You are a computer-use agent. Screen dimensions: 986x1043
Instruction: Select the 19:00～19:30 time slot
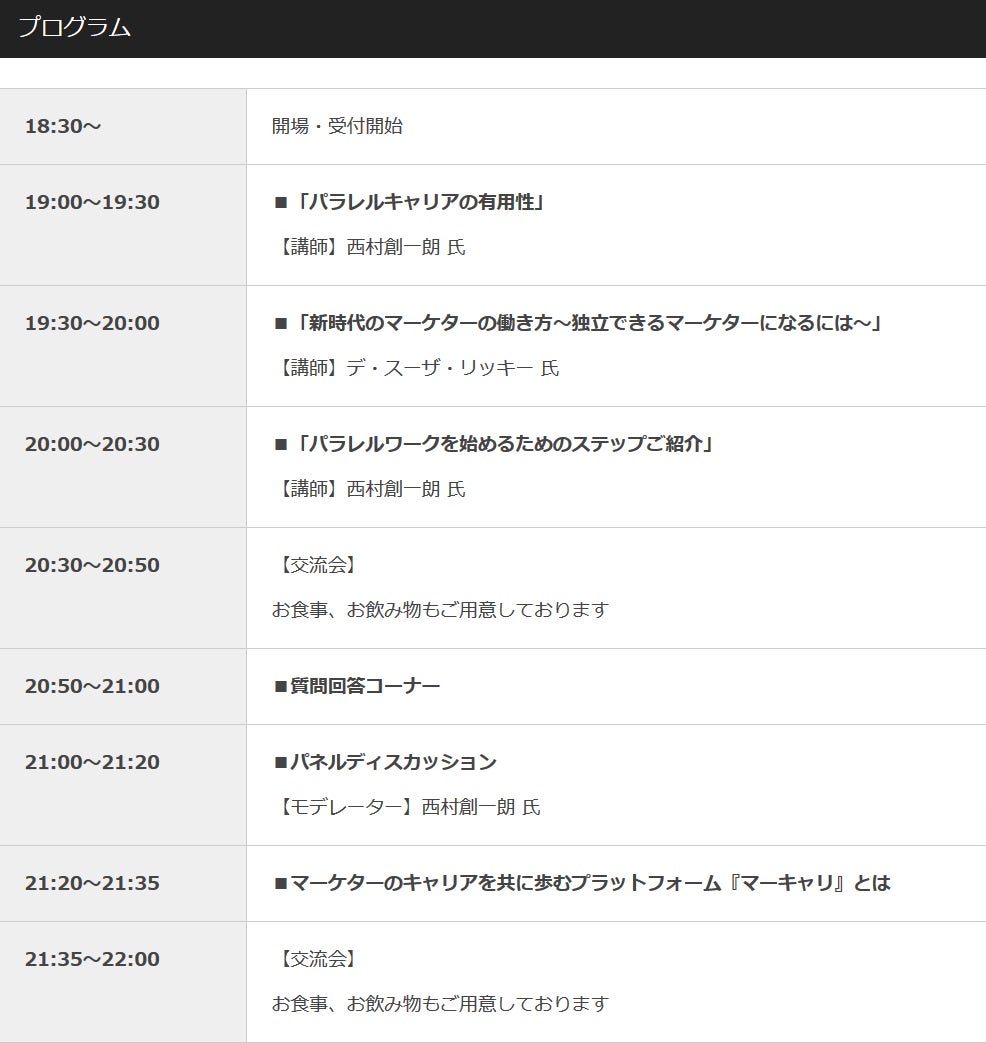(x=92, y=202)
